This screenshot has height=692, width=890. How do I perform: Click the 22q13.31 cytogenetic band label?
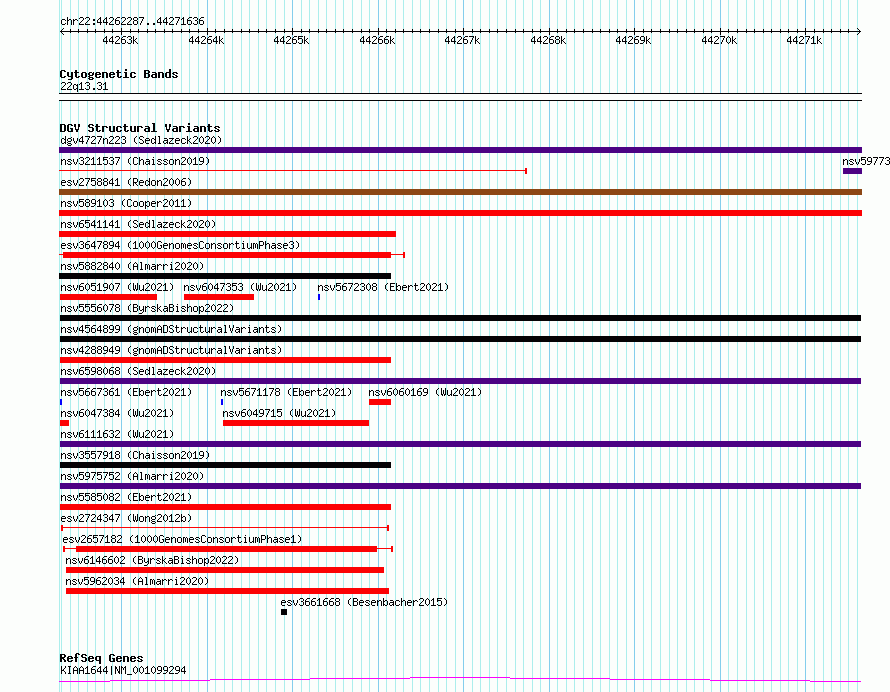pyautogui.click(x=84, y=87)
